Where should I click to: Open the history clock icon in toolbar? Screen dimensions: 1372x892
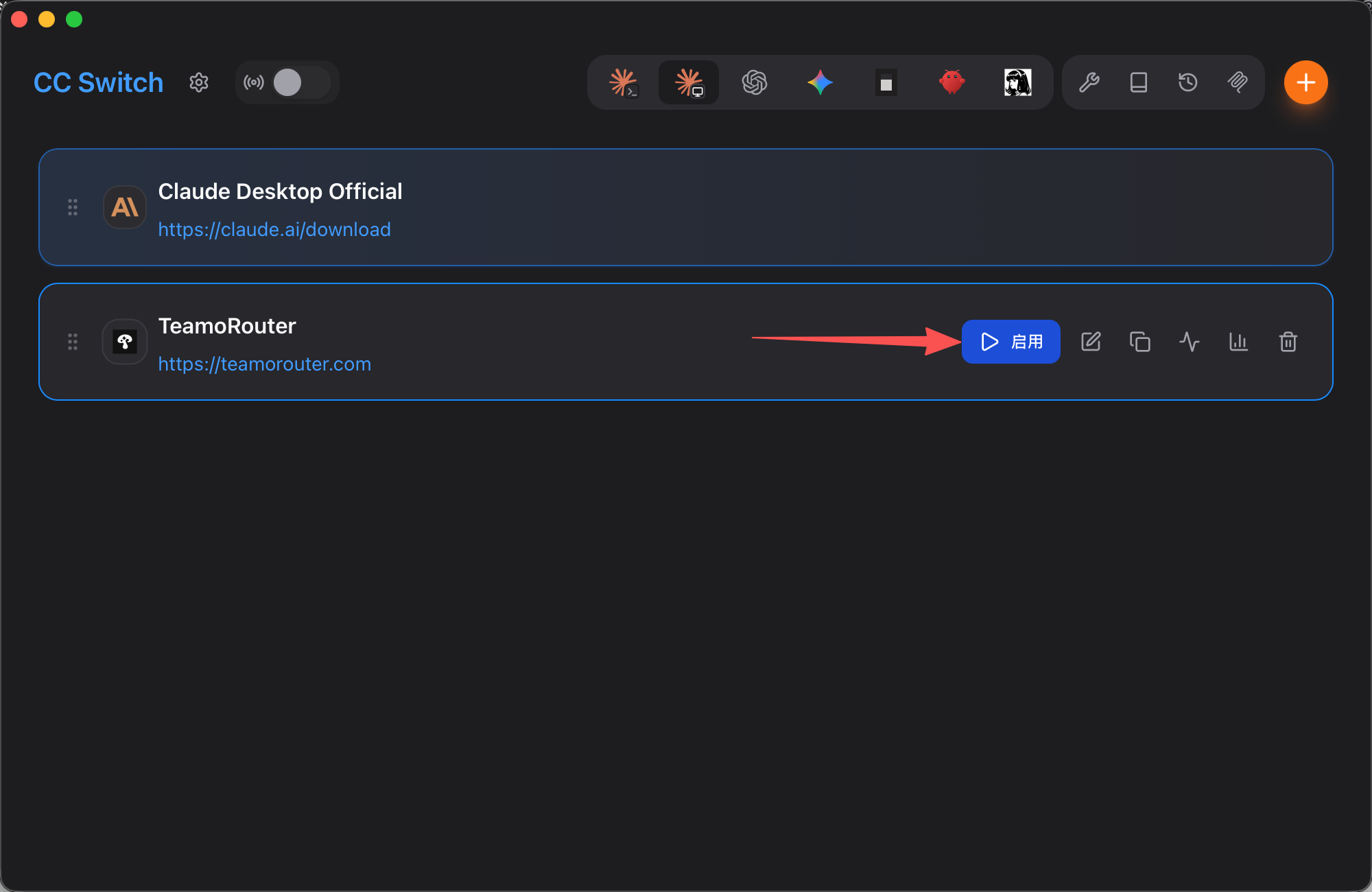[1188, 82]
